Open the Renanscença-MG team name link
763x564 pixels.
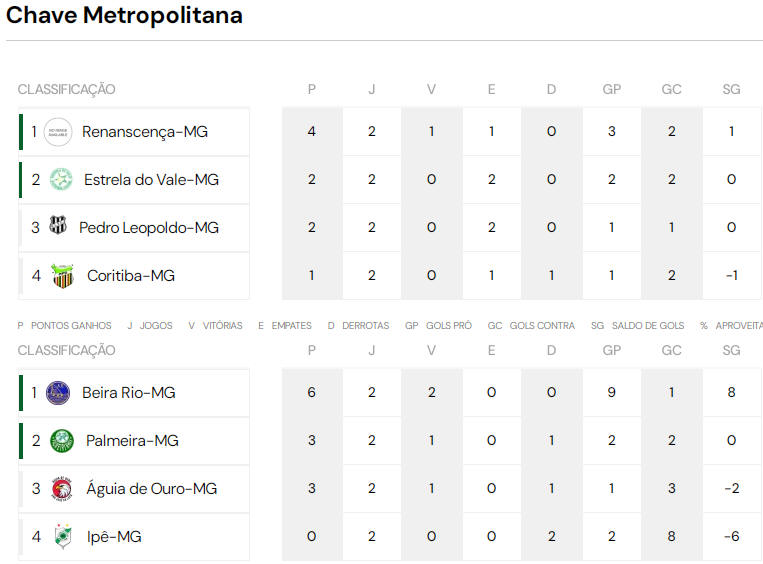coord(145,132)
